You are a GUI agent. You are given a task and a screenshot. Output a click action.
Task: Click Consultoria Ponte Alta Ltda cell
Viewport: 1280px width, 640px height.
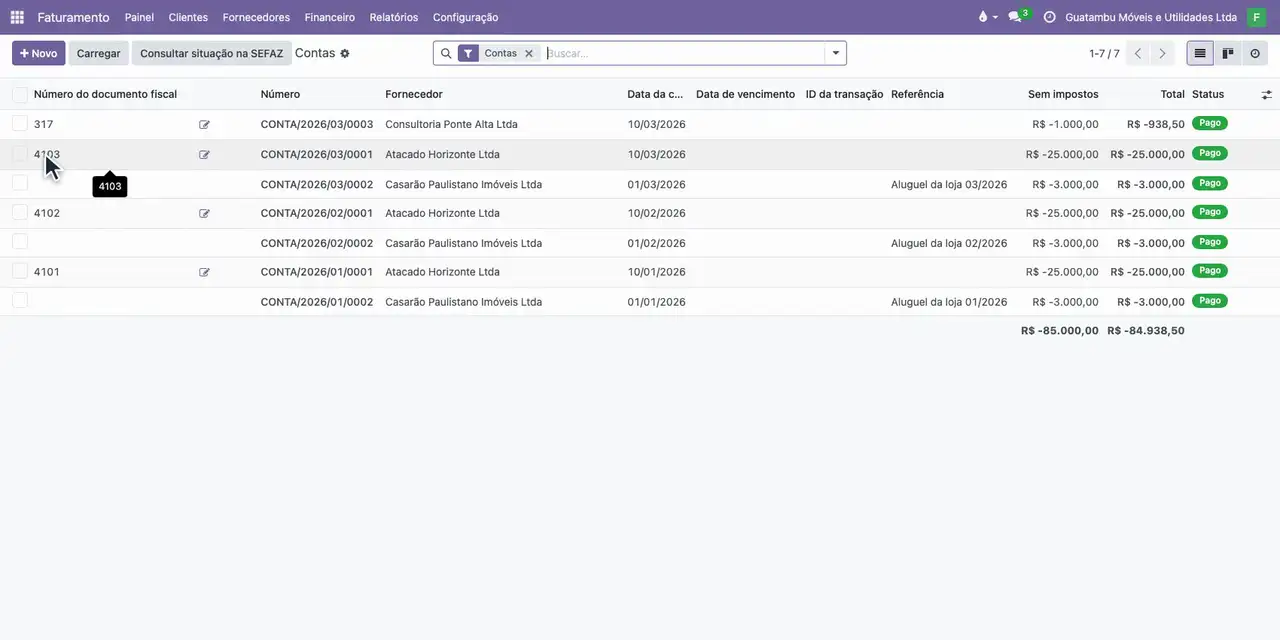(451, 125)
